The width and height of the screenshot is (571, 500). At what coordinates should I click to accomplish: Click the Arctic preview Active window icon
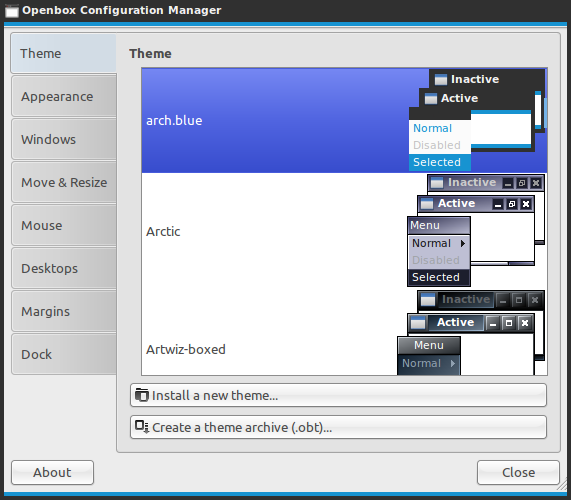(x=427, y=204)
